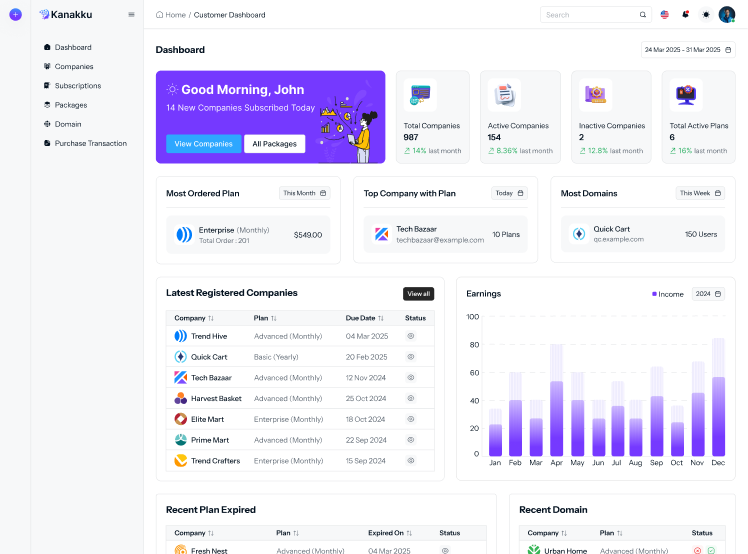This screenshot has width=748, height=554.
Task: Open the user profile avatar
Action: (x=727, y=15)
